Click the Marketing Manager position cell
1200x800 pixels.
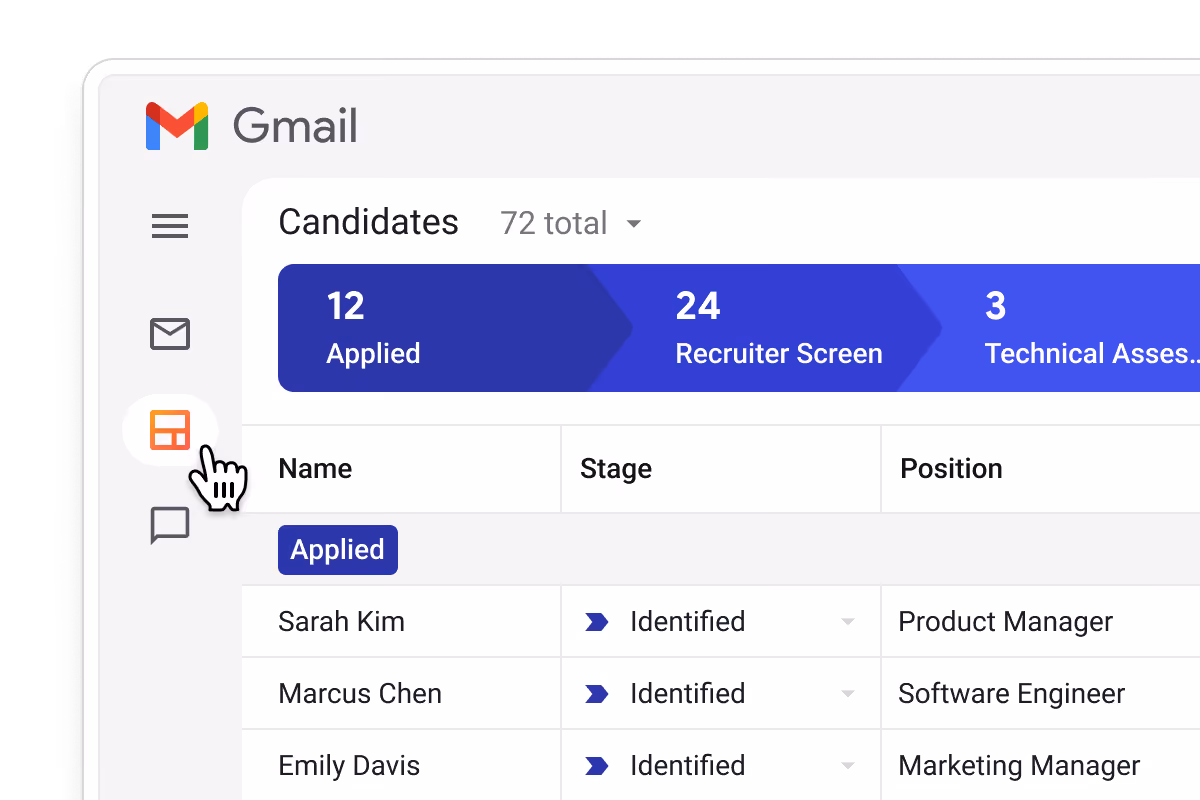coord(1041,765)
